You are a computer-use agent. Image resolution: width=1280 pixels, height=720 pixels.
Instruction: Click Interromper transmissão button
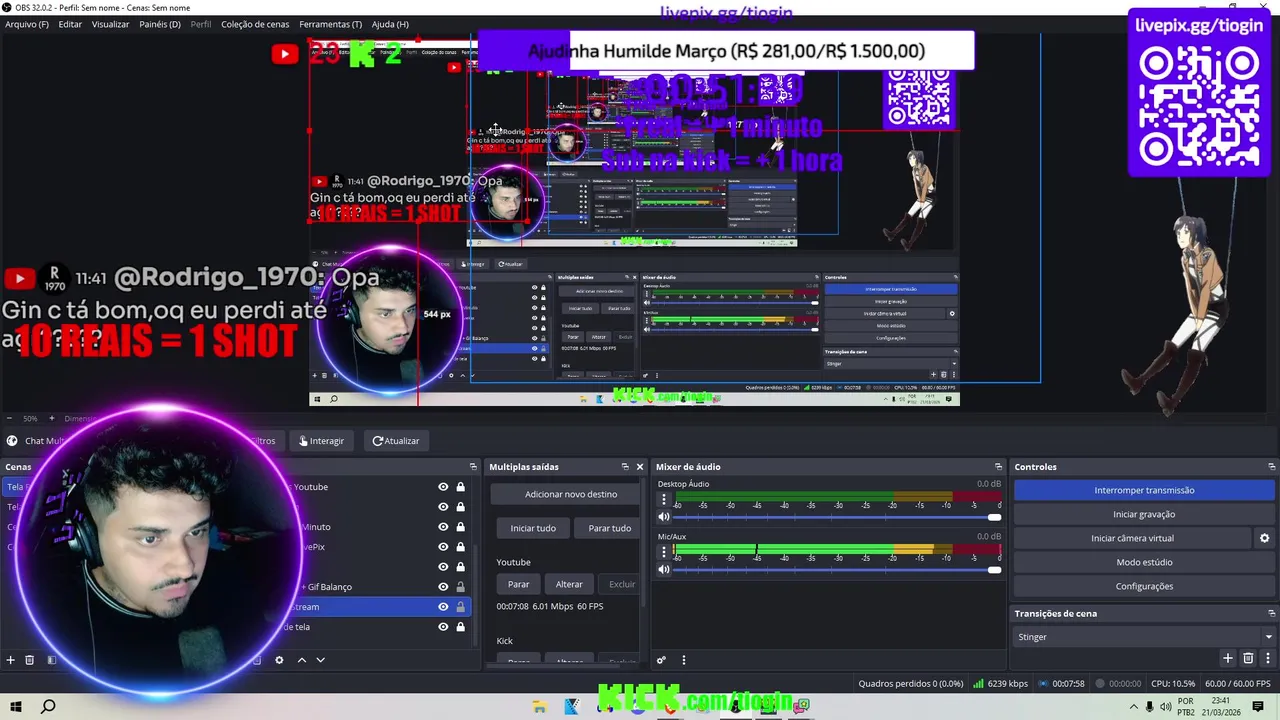point(1144,490)
